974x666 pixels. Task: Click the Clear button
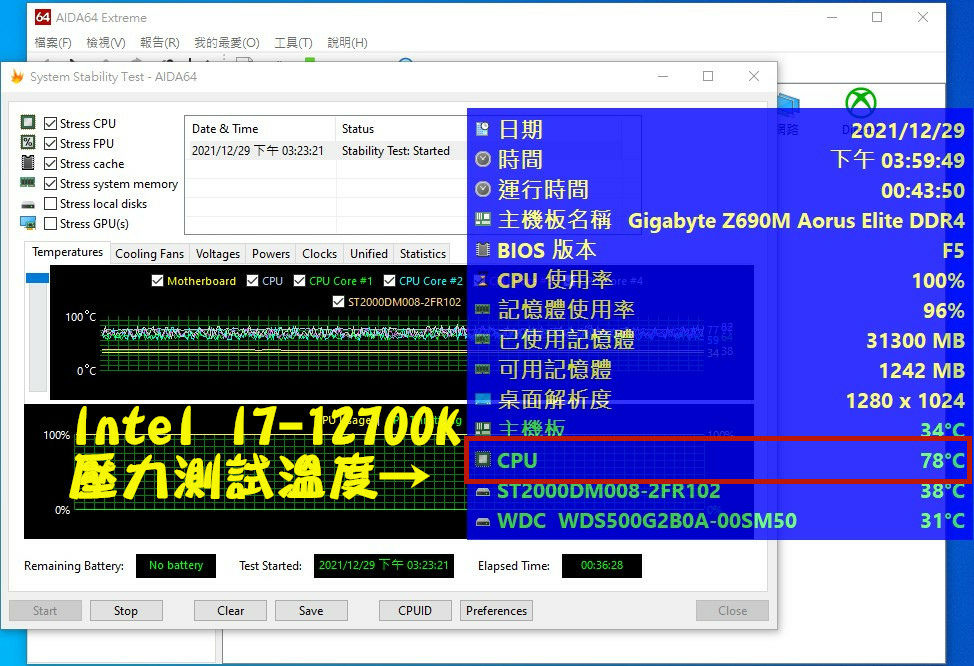(x=230, y=611)
